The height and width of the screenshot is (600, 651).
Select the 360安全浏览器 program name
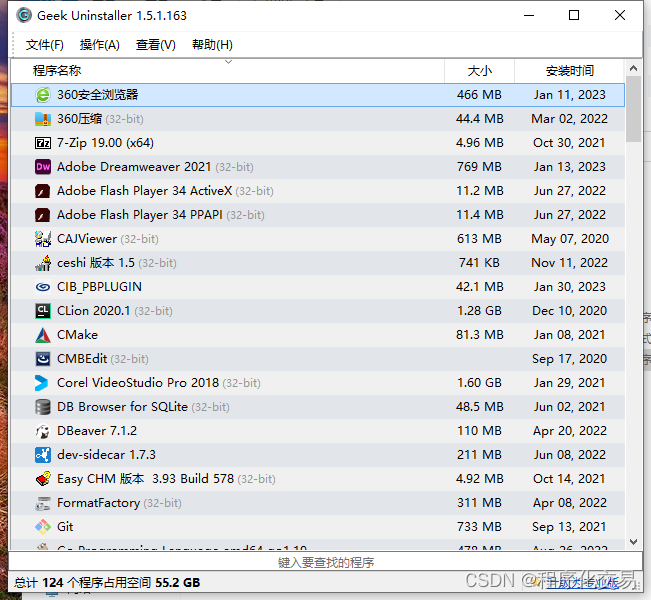pyautogui.click(x=98, y=95)
